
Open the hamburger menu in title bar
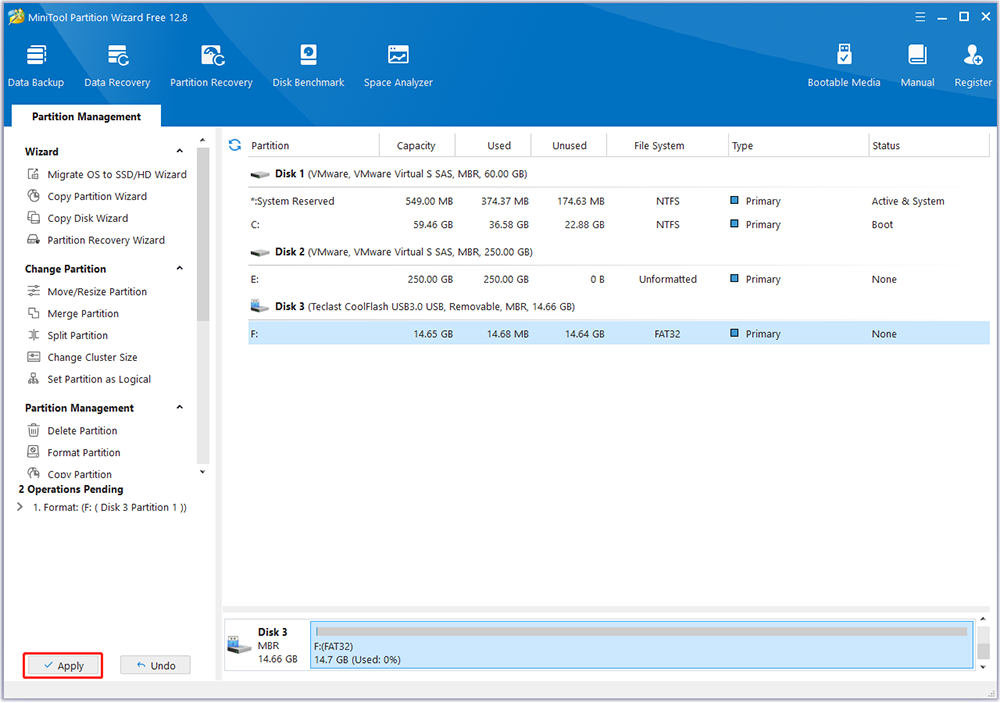click(x=920, y=17)
